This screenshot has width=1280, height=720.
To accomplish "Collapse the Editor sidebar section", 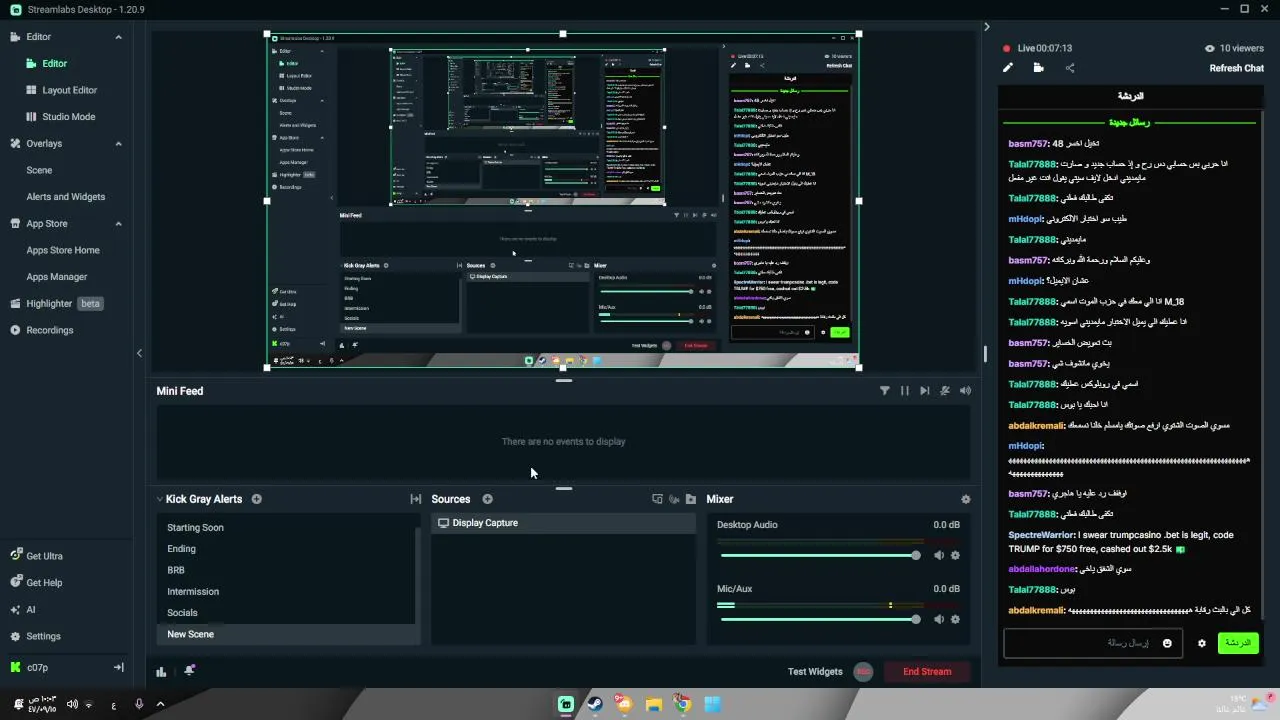I will point(118,37).
